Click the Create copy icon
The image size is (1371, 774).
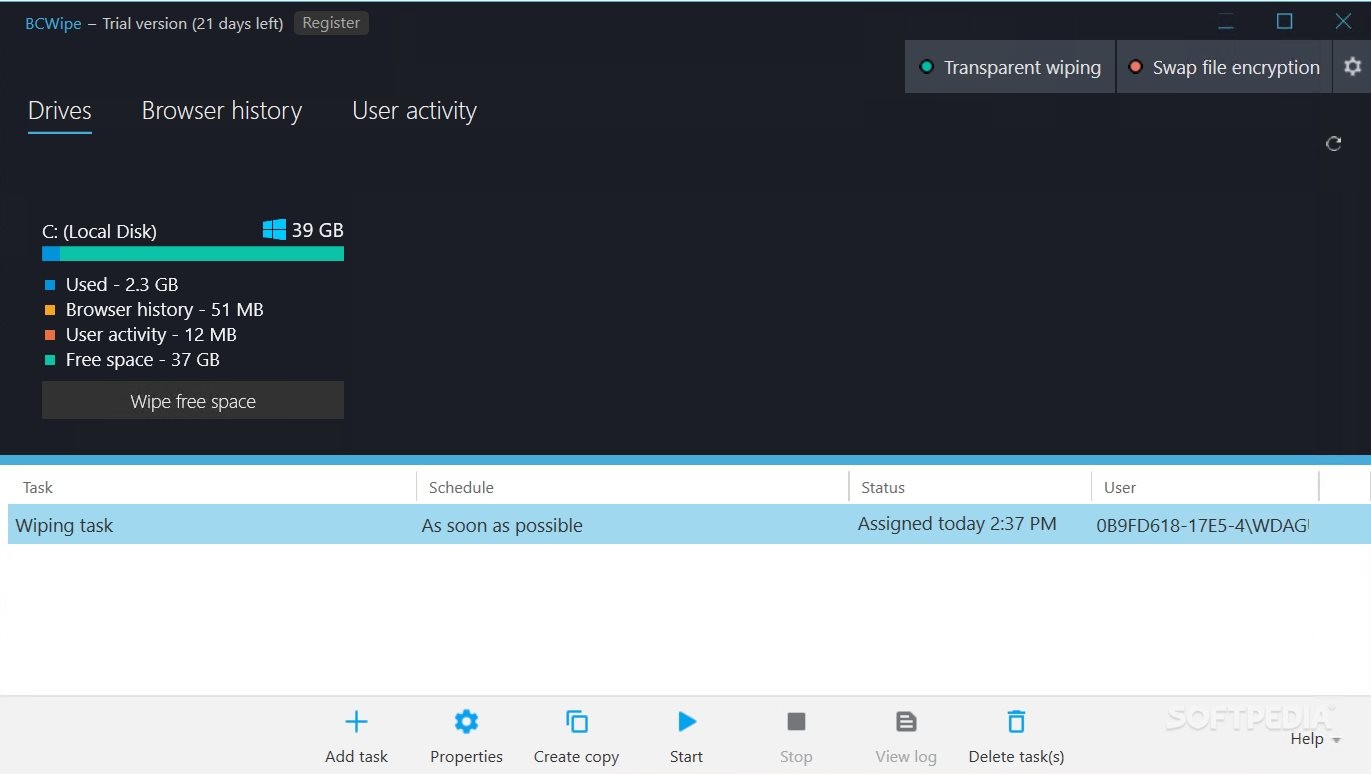pos(576,722)
